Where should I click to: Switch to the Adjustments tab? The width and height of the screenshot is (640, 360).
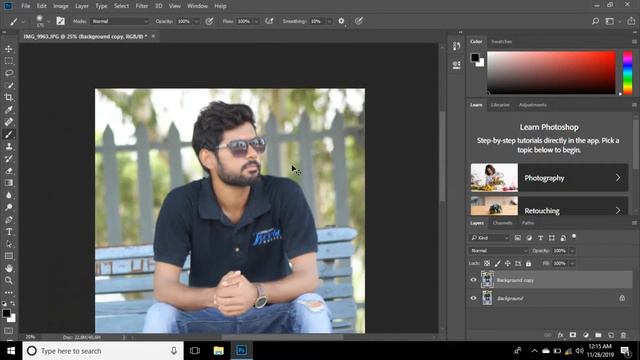pos(533,105)
